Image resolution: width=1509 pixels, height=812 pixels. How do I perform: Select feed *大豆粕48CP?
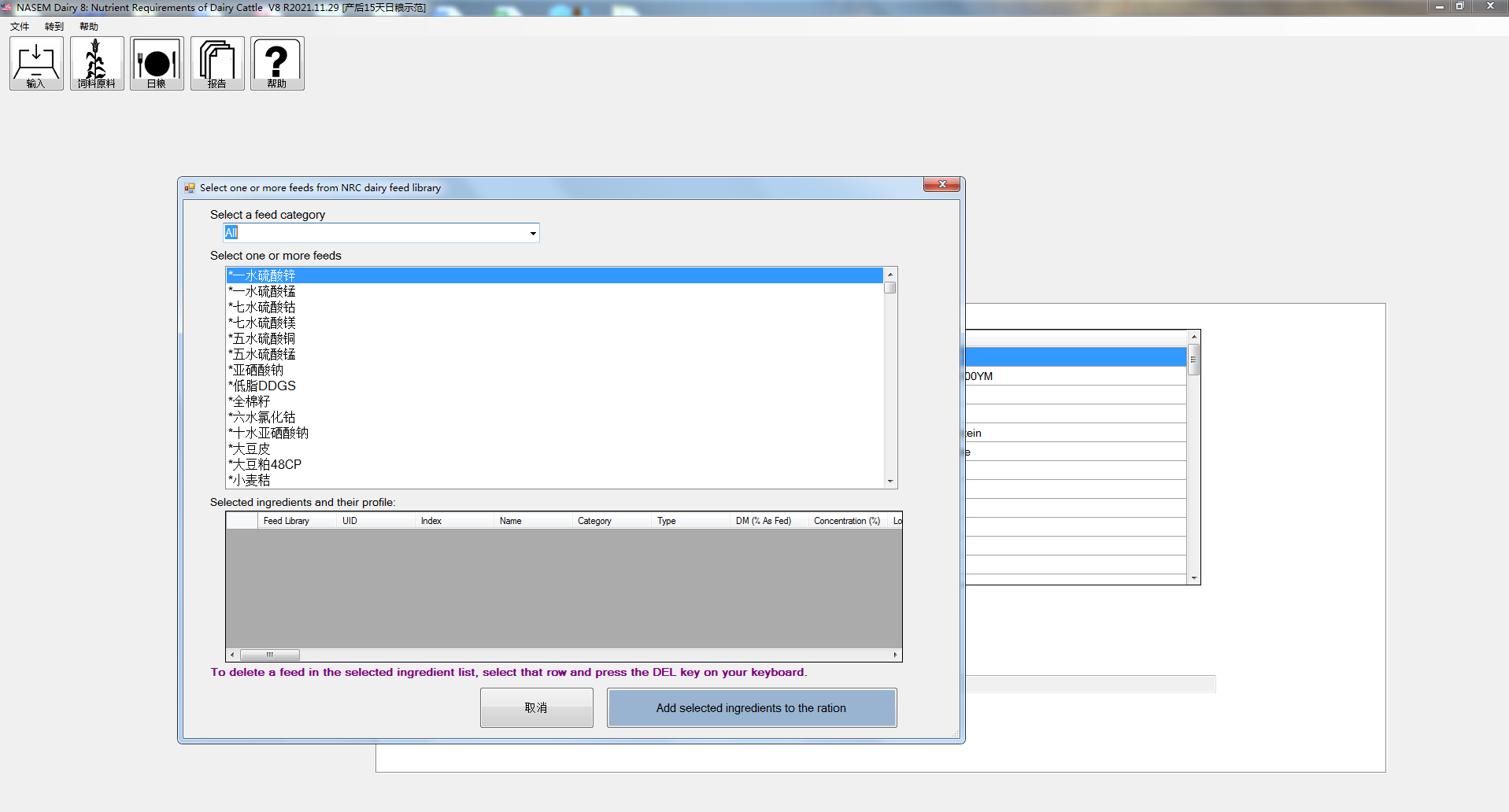(555, 464)
